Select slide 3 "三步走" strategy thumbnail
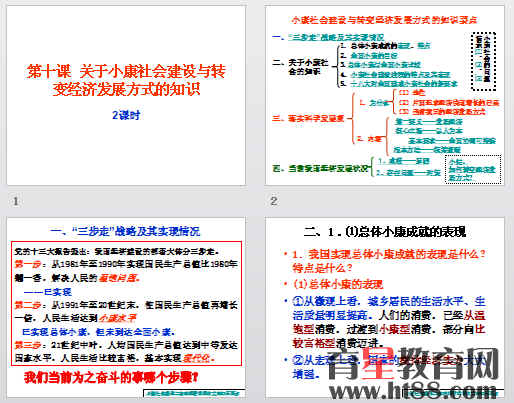Image resolution: width=514 pixels, height=403 pixels. pyautogui.click(x=126, y=307)
